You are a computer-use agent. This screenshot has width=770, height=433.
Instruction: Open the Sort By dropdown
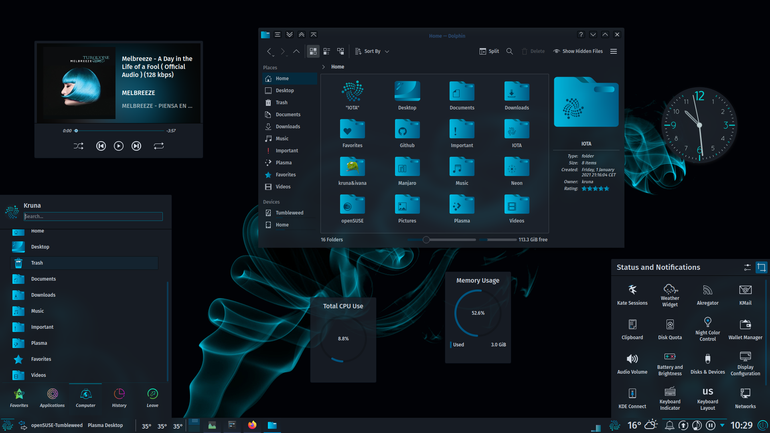372,51
